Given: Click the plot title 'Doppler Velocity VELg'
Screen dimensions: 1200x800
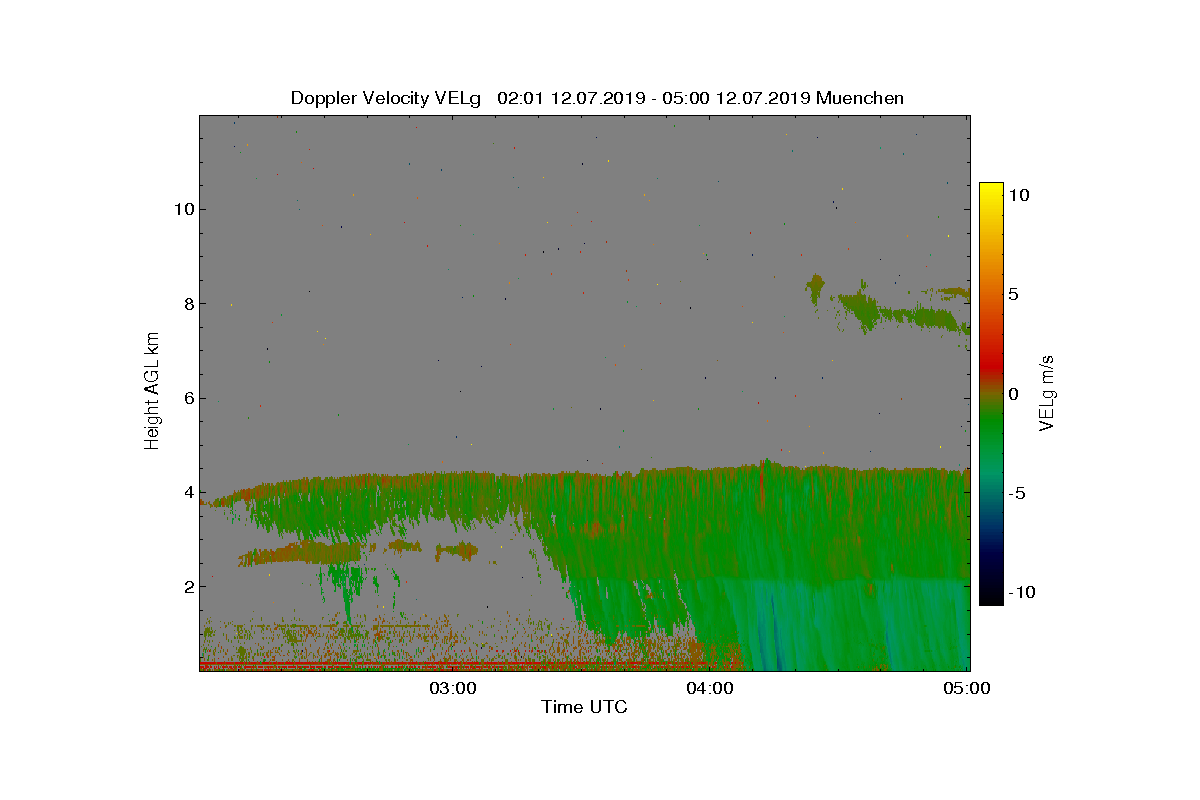Looking at the screenshot, I should point(386,98).
